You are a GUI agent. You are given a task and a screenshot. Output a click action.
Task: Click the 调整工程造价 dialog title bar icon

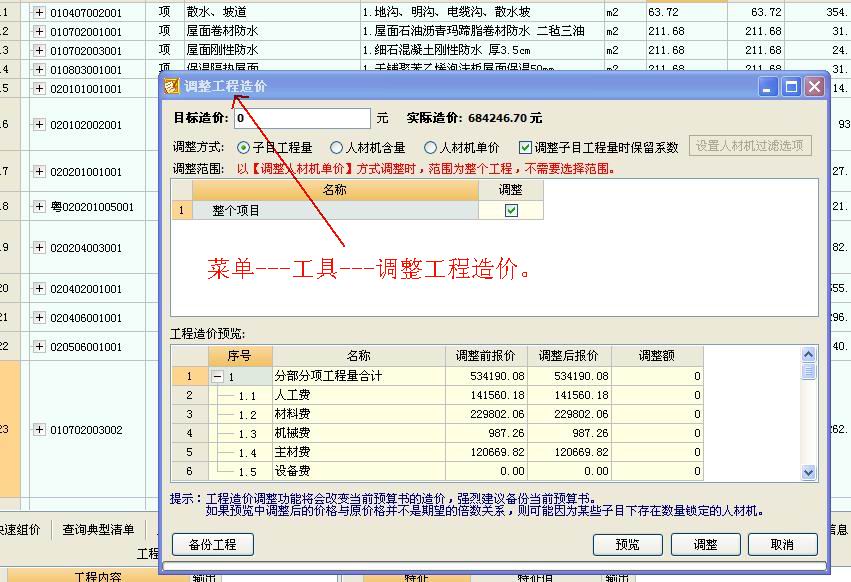[174, 86]
